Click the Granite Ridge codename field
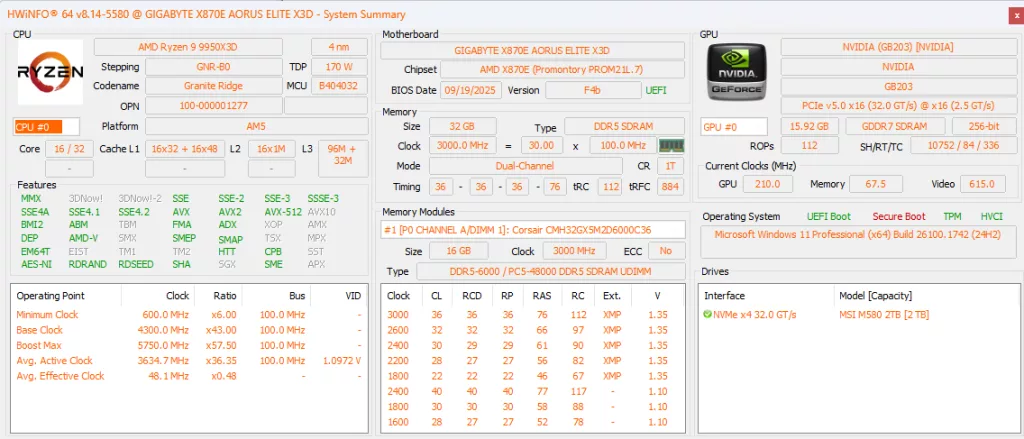Image resolution: width=1024 pixels, height=439 pixels. (x=214, y=86)
